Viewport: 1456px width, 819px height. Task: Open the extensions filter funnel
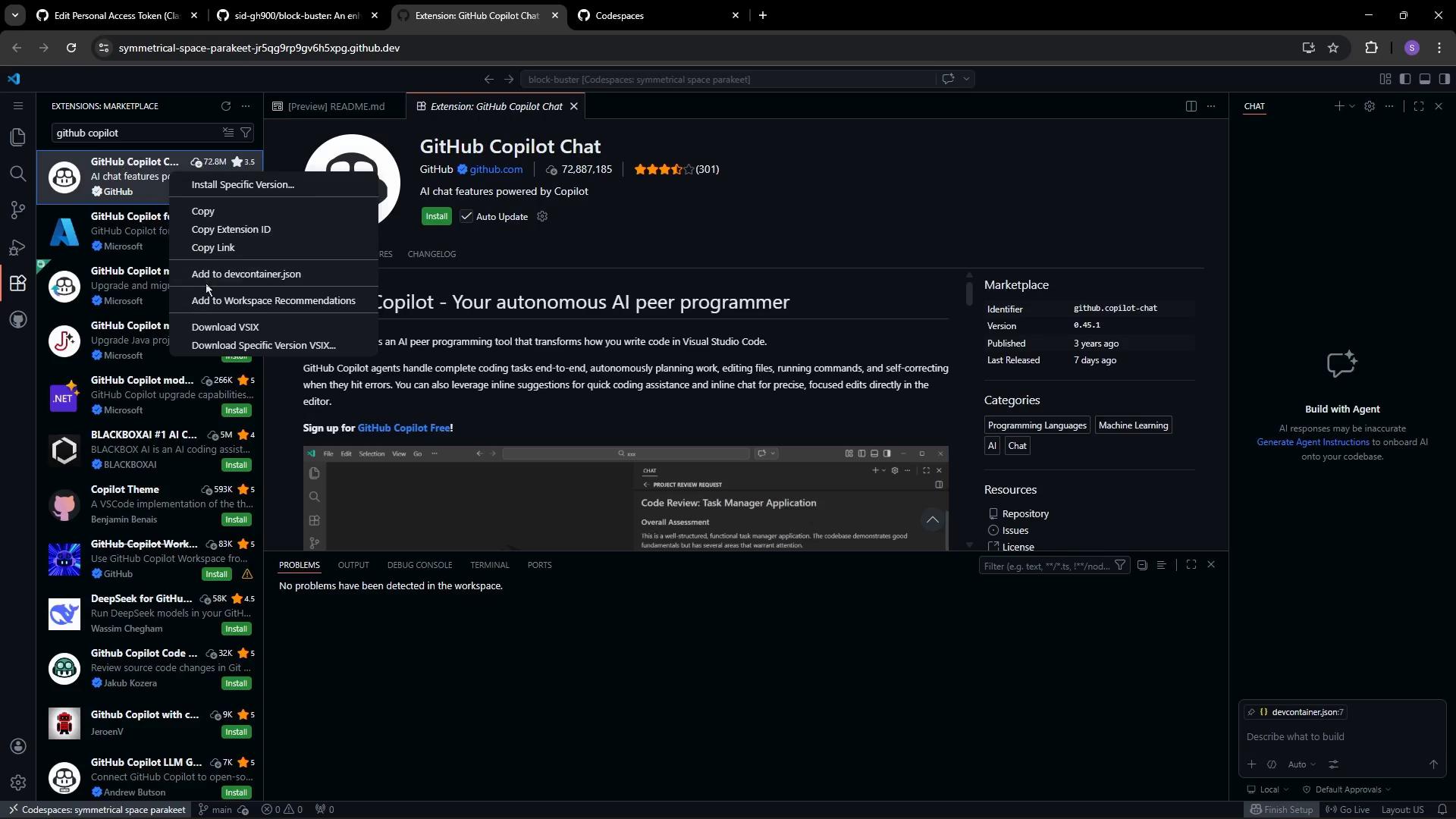pos(246,133)
